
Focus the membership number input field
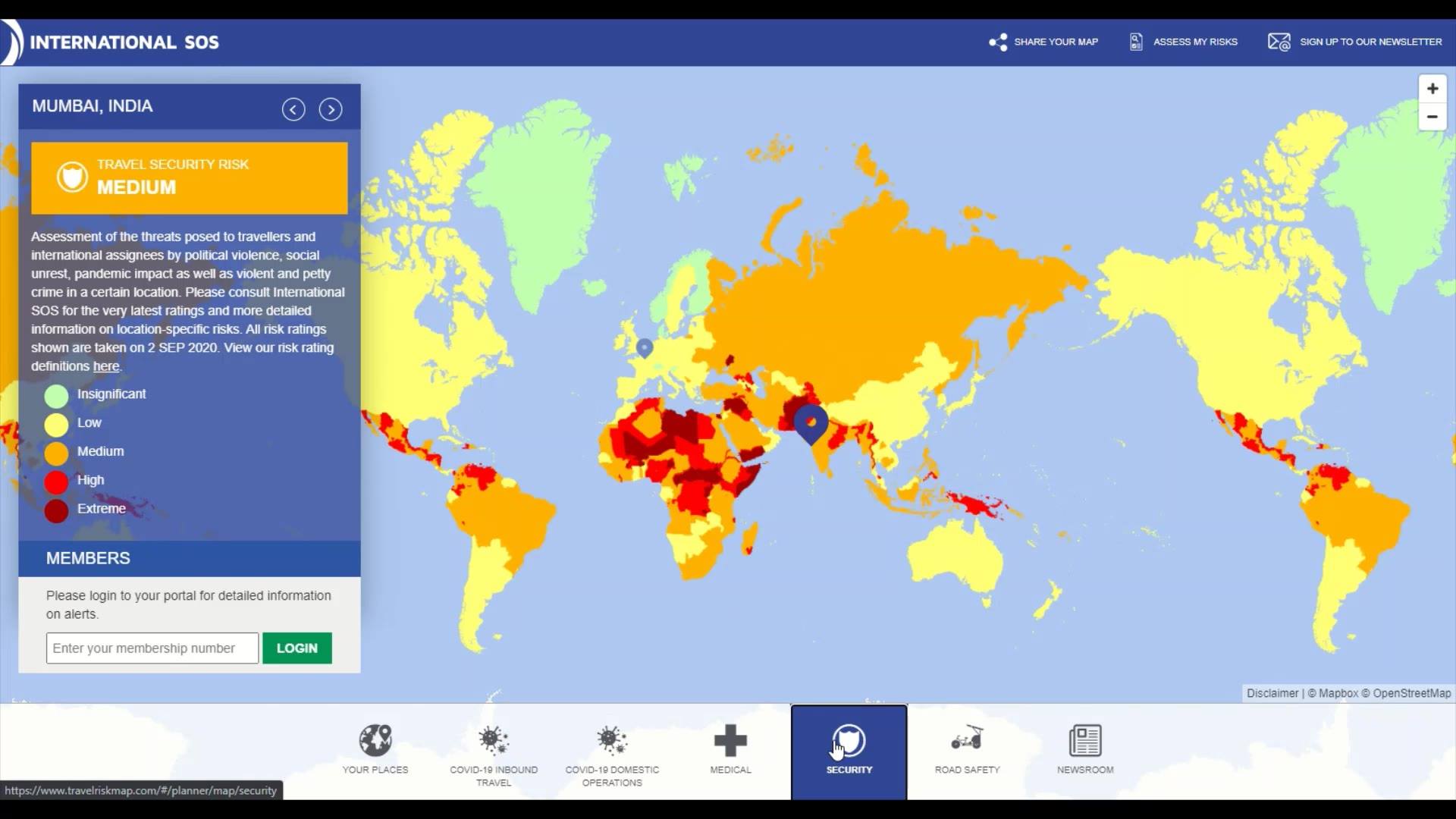pyautogui.click(x=152, y=648)
